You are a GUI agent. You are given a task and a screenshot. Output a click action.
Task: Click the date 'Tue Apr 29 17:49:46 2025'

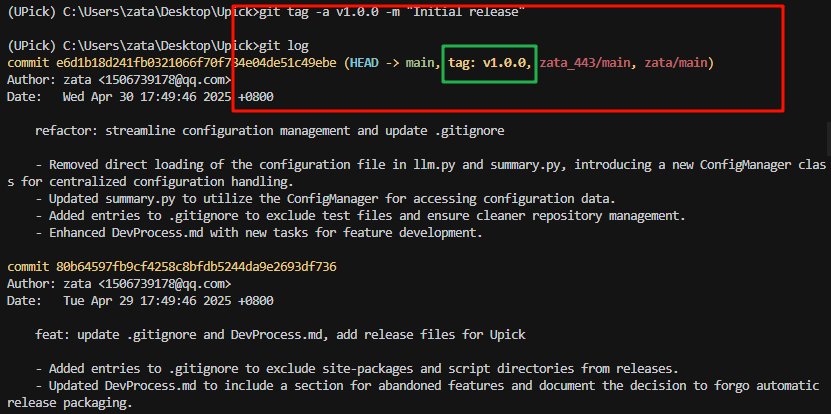click(x=147, y=301)
